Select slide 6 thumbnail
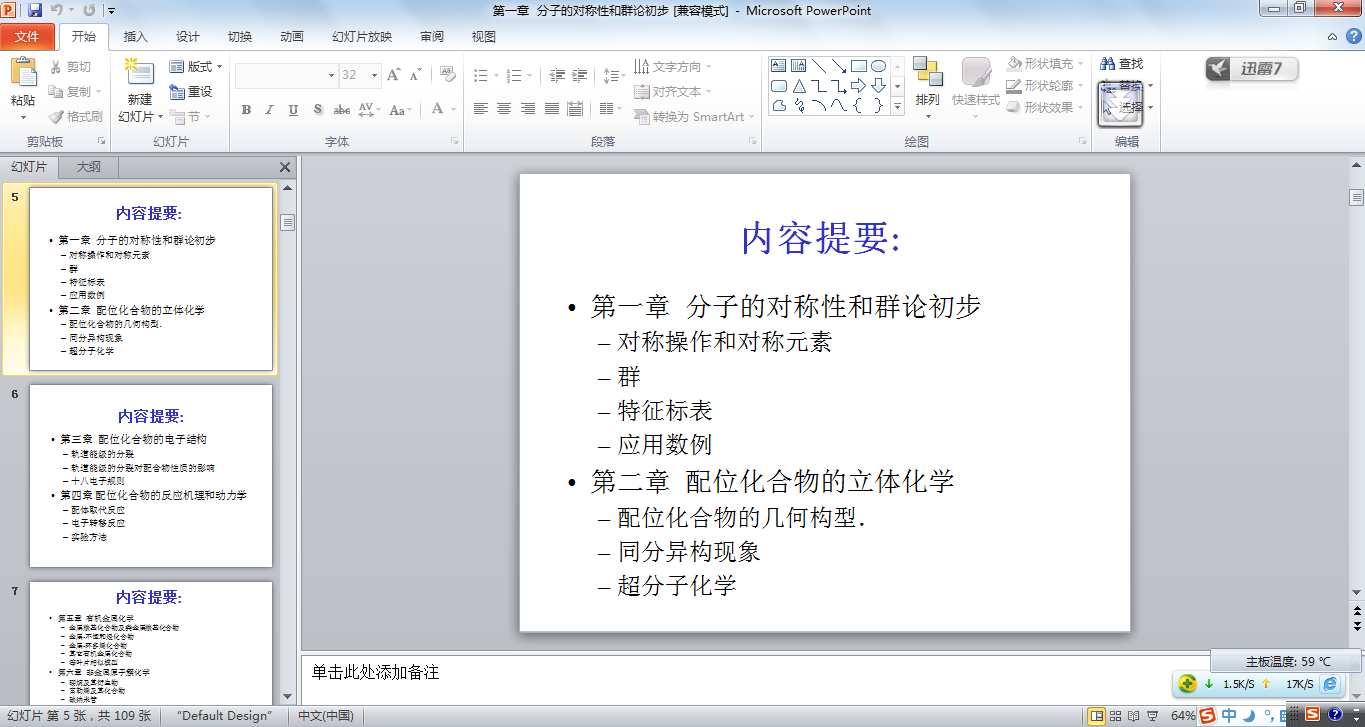Image resolution: width=1365 pixels, height=727 pixels. tap(151, 476)
